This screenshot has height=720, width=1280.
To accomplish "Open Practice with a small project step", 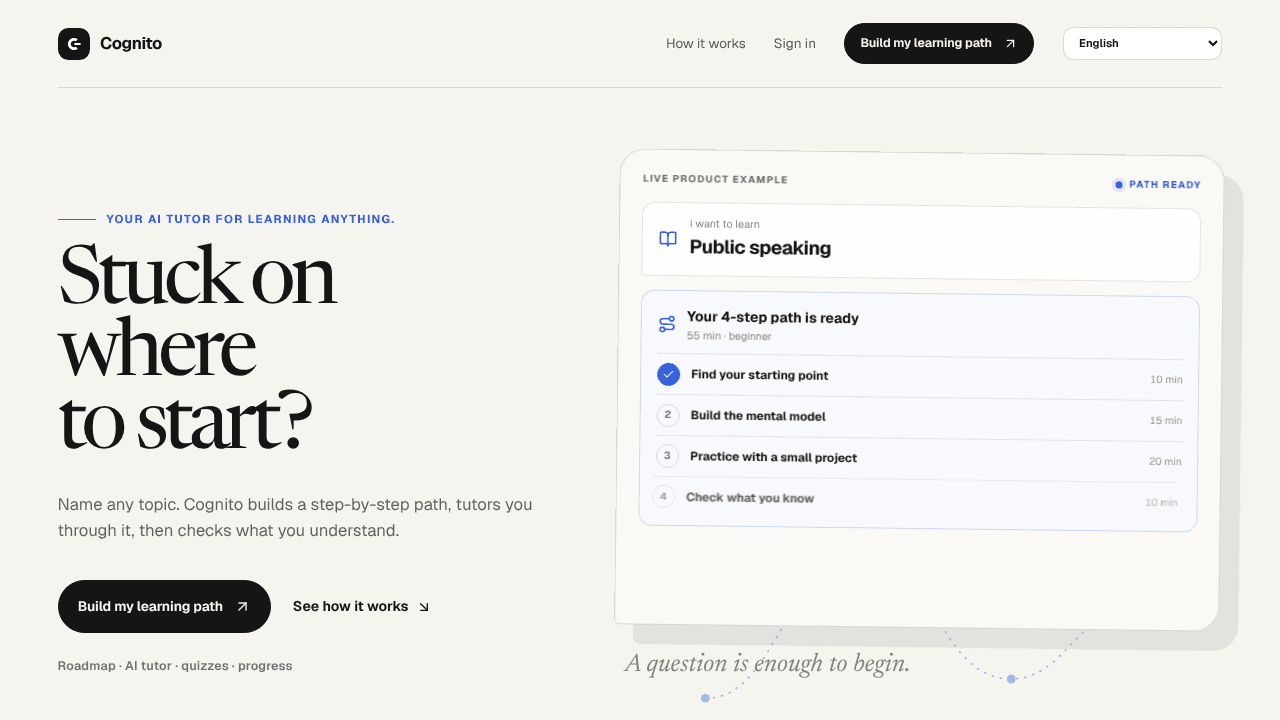I will point(919,459).
